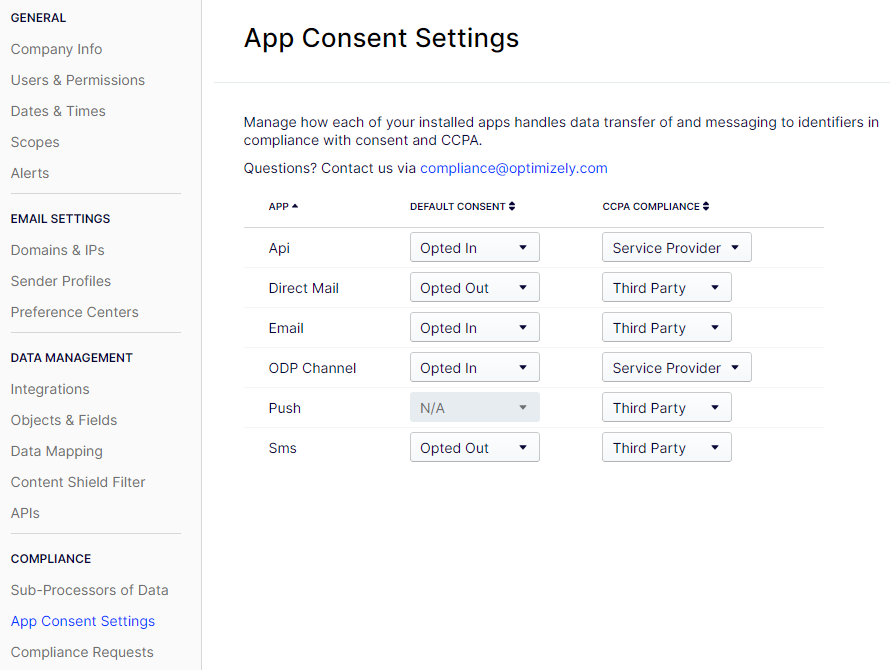Screen dimensions: 890x670
Task: Open Sub-Processors of Data page
Action: pyautogui.click(x=90, y=591)
